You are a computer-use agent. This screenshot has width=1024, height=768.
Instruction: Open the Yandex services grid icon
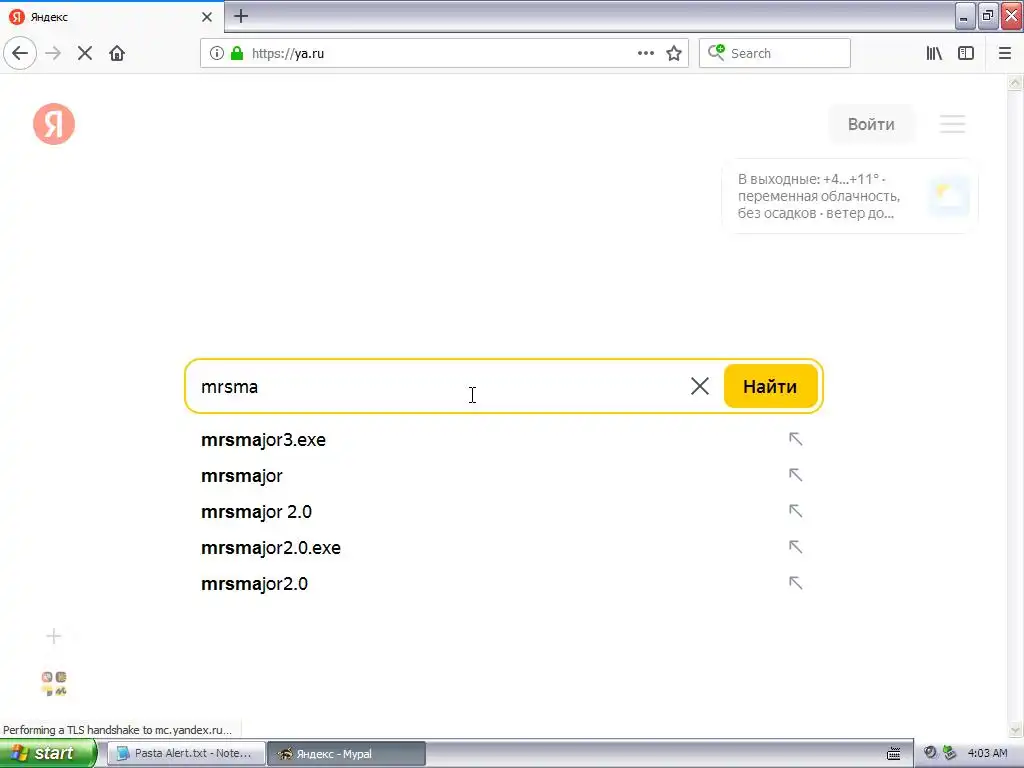(54, 684)
